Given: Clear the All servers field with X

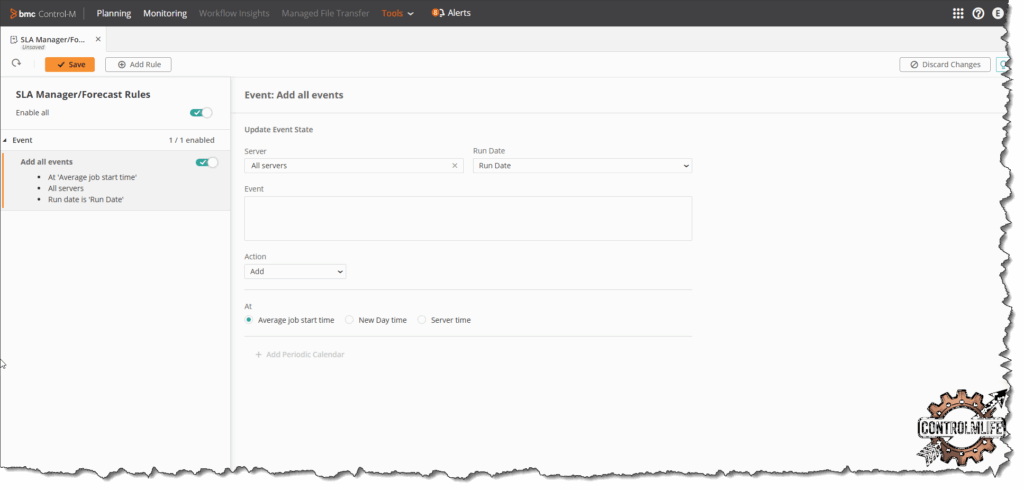Looking at the screenshot, I should (x=455, y=165).
